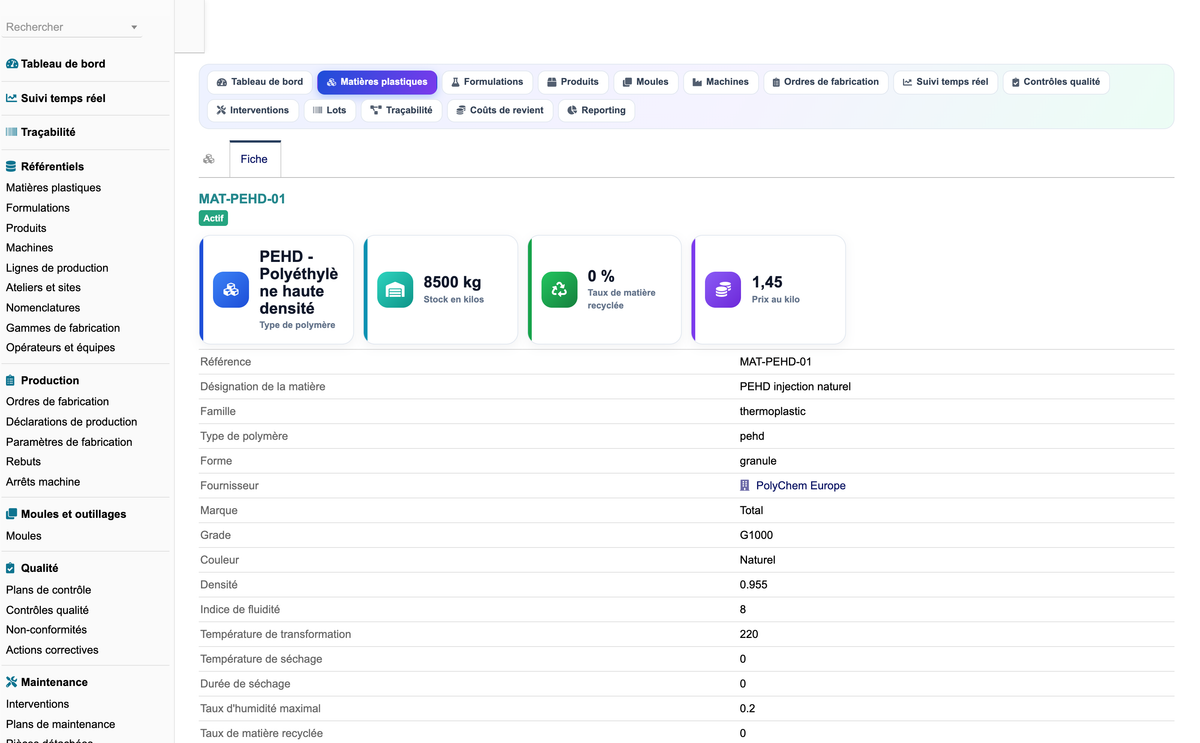The height and width of the screenshot is (743, 1200).
Task: Open Déclarations de production in sidebar
Action: [72, 422]
